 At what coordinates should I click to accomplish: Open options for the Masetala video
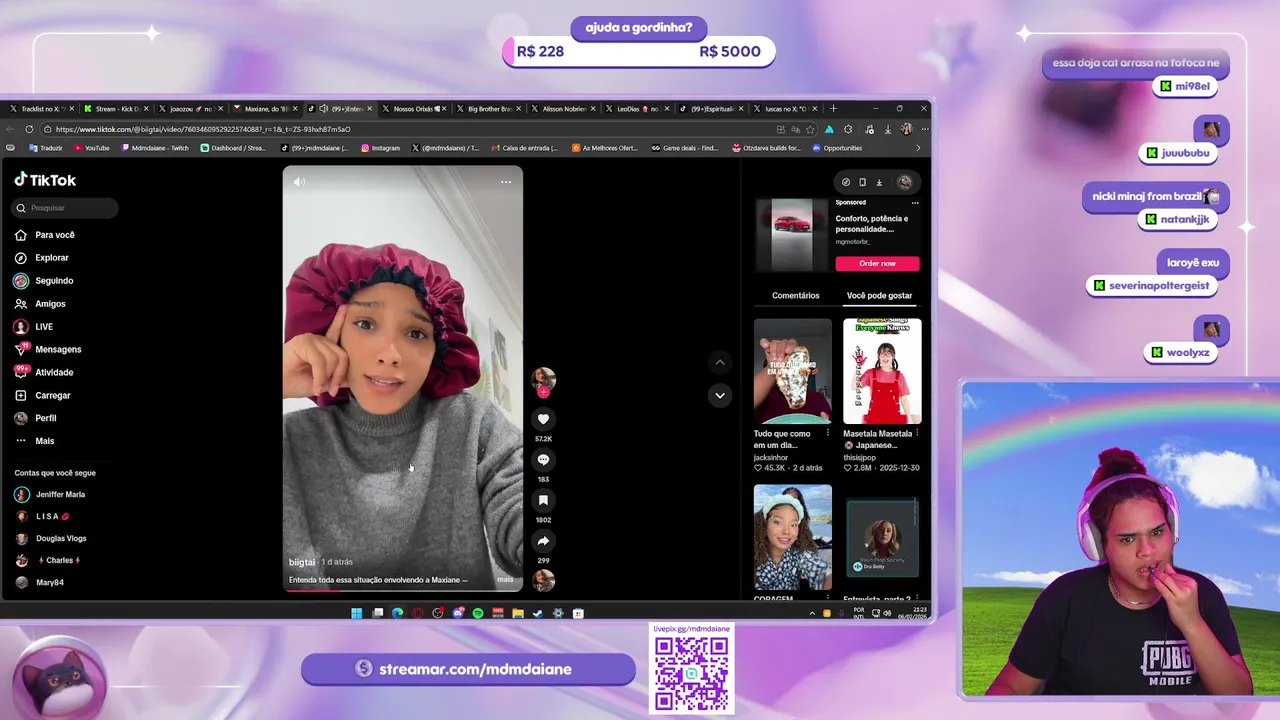click(x=917, y=434)
